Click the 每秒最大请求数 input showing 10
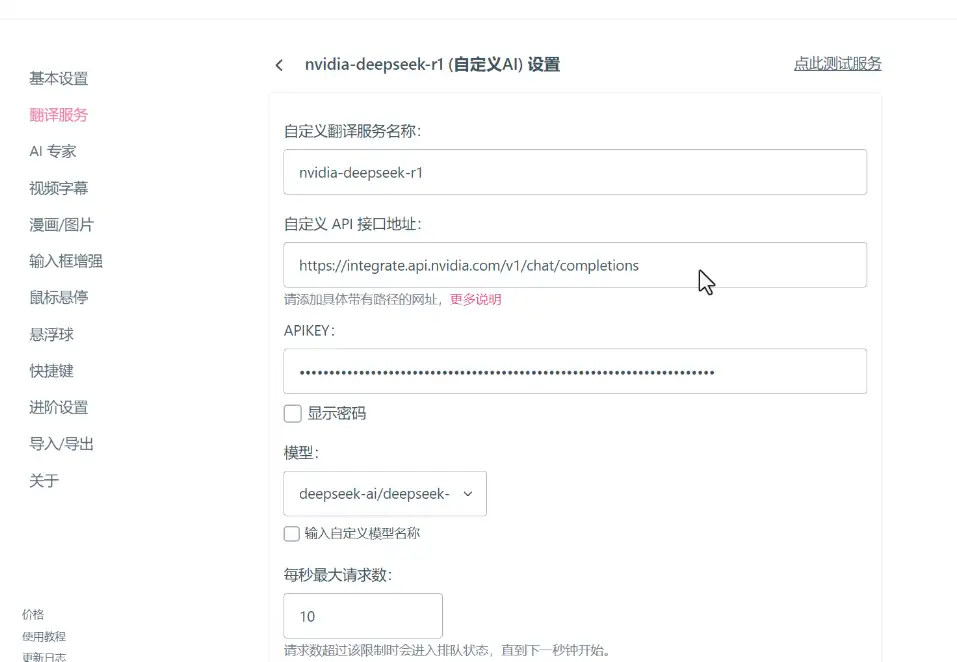Image resolution: width=957 pixels, height=662 pixels. tap(363, 616)
